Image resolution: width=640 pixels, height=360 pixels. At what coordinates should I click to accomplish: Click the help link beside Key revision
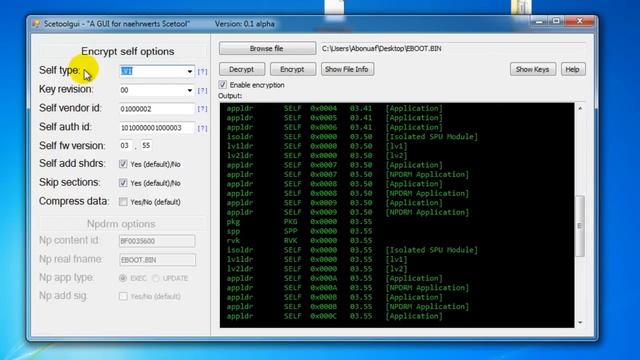tap(202, 90)
